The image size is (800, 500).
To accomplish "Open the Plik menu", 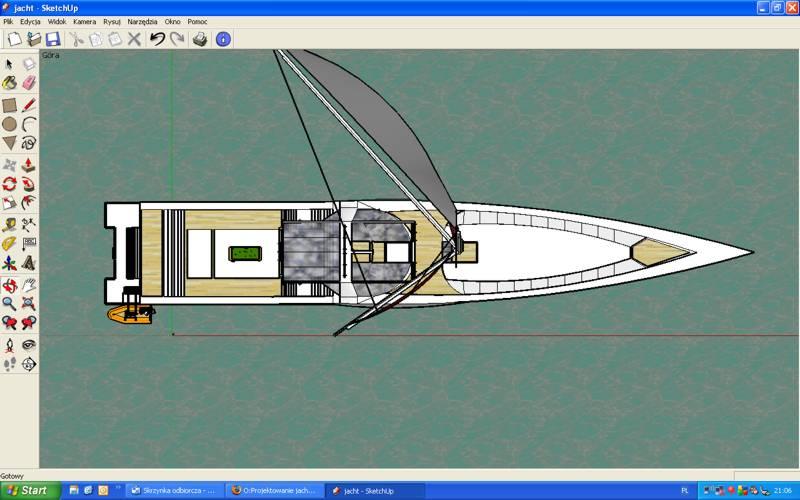I will tap(8, 21).
